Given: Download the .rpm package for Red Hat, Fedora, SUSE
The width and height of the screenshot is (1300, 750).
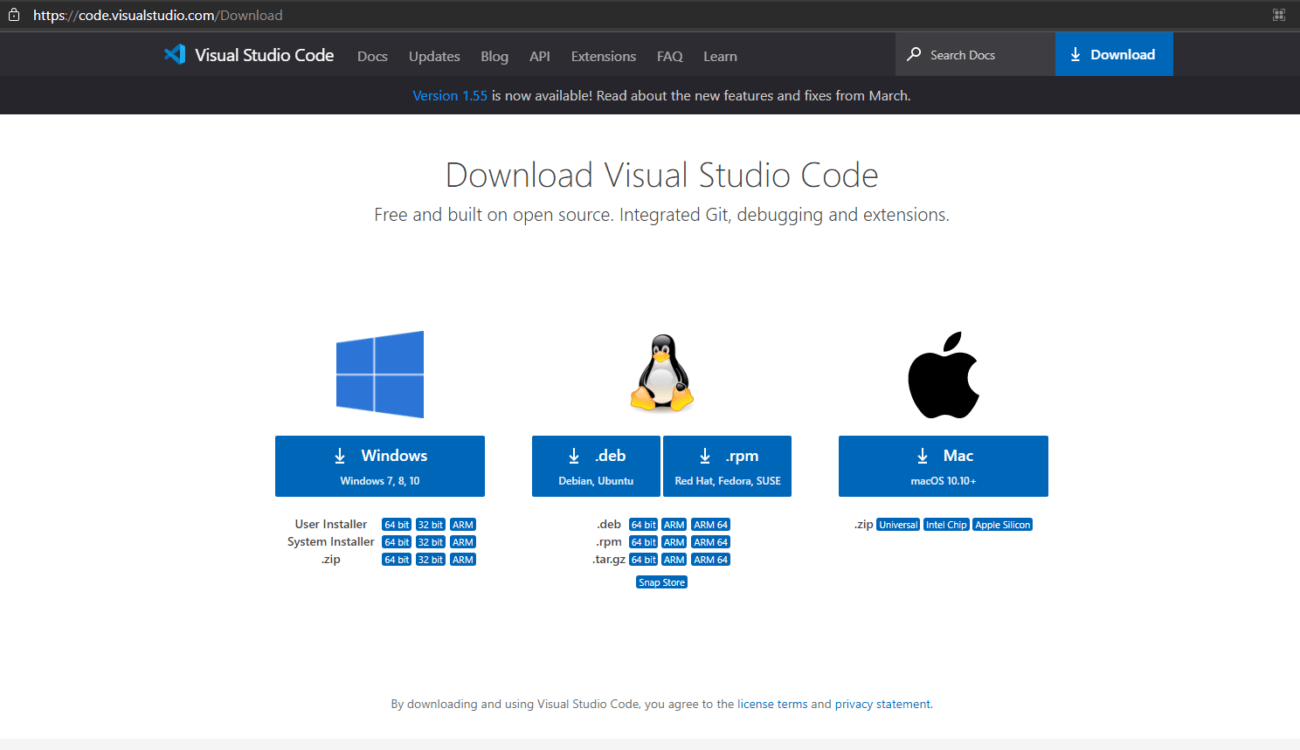Looking at the screenshot, I should [727, 465].
